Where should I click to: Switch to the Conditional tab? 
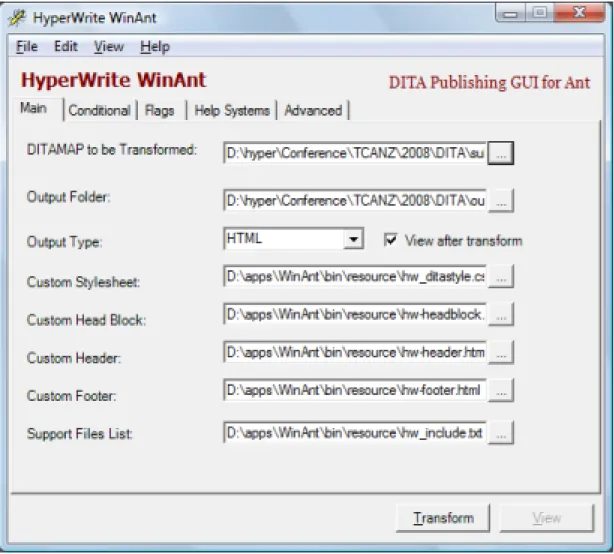click(99, 110)
